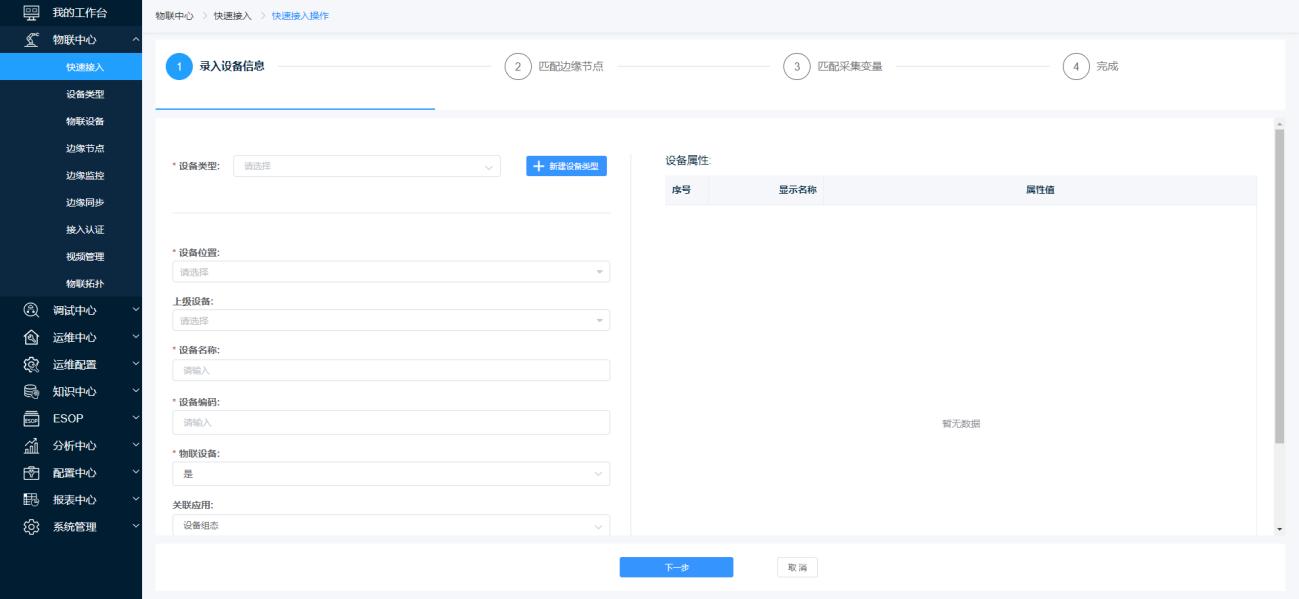Expand the 上级设备 dropdown

tap(390, 321)
